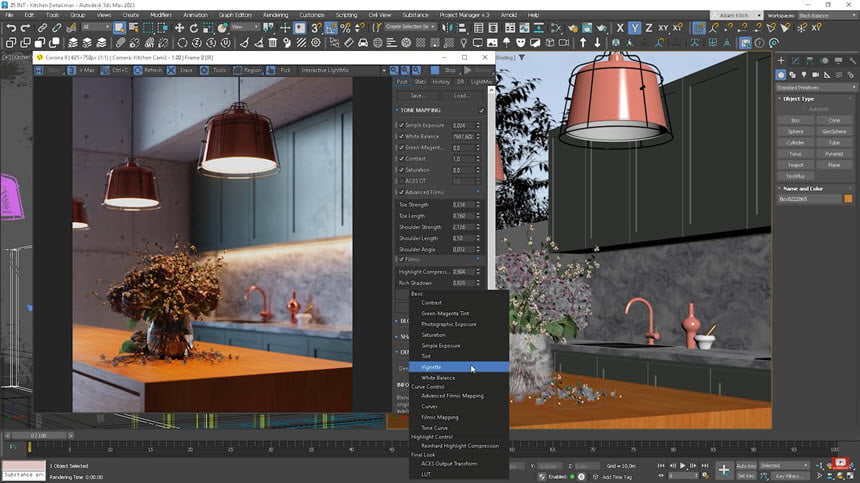Open the Create tab plus icon

point(781,60)
